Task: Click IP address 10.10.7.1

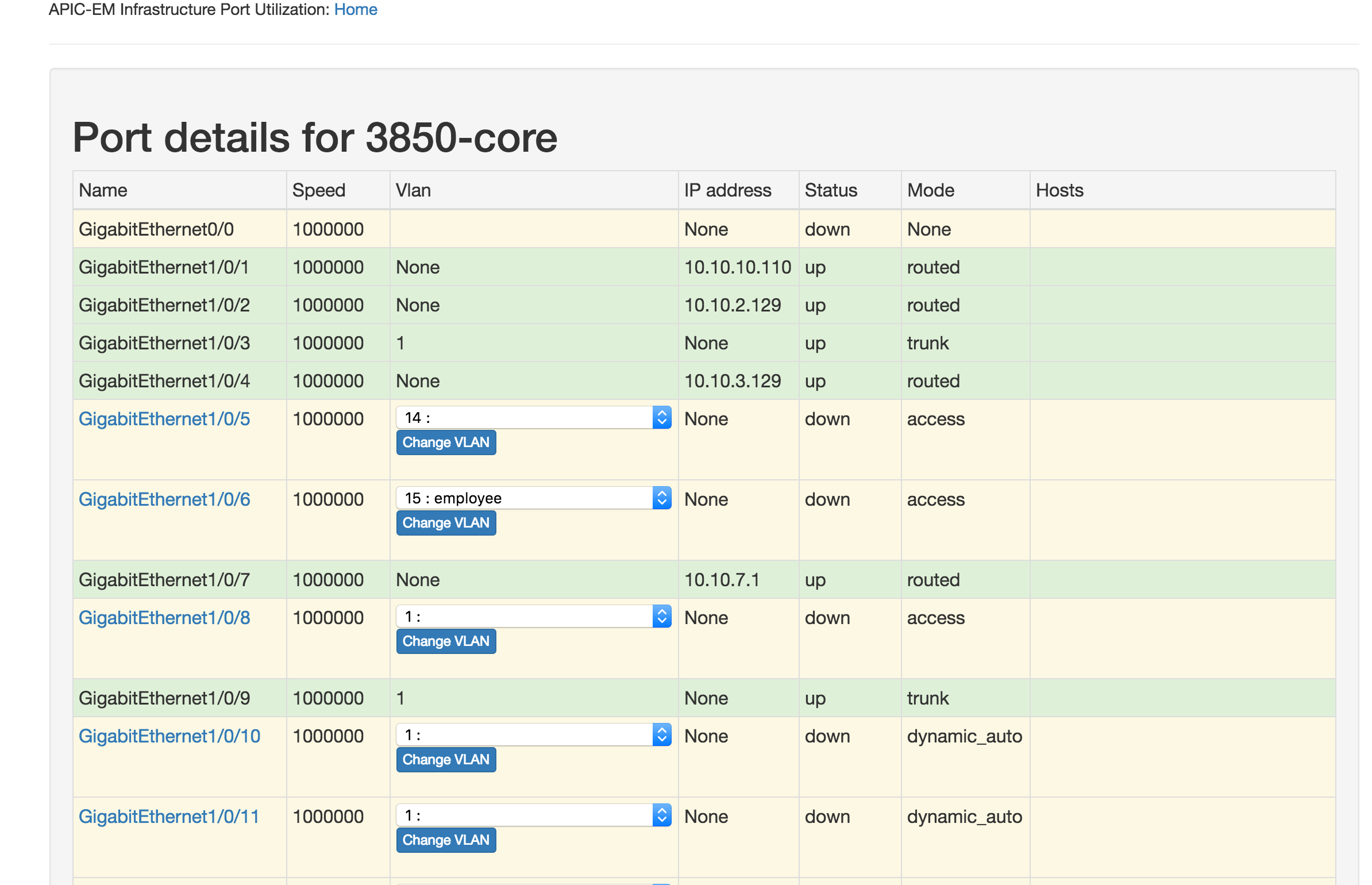Action: (x=722, y=580)
